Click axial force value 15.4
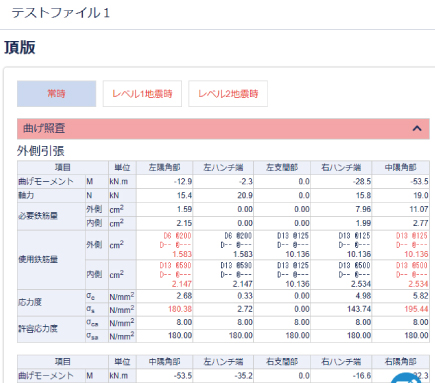This screenshot has width=435, height=383. [x=184, y=195]
